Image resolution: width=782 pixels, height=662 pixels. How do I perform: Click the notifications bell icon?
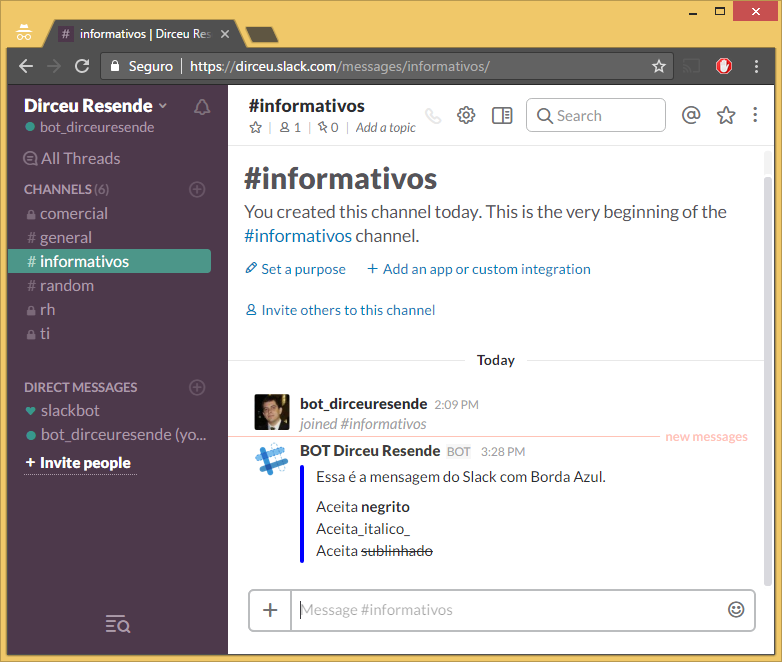202,107
